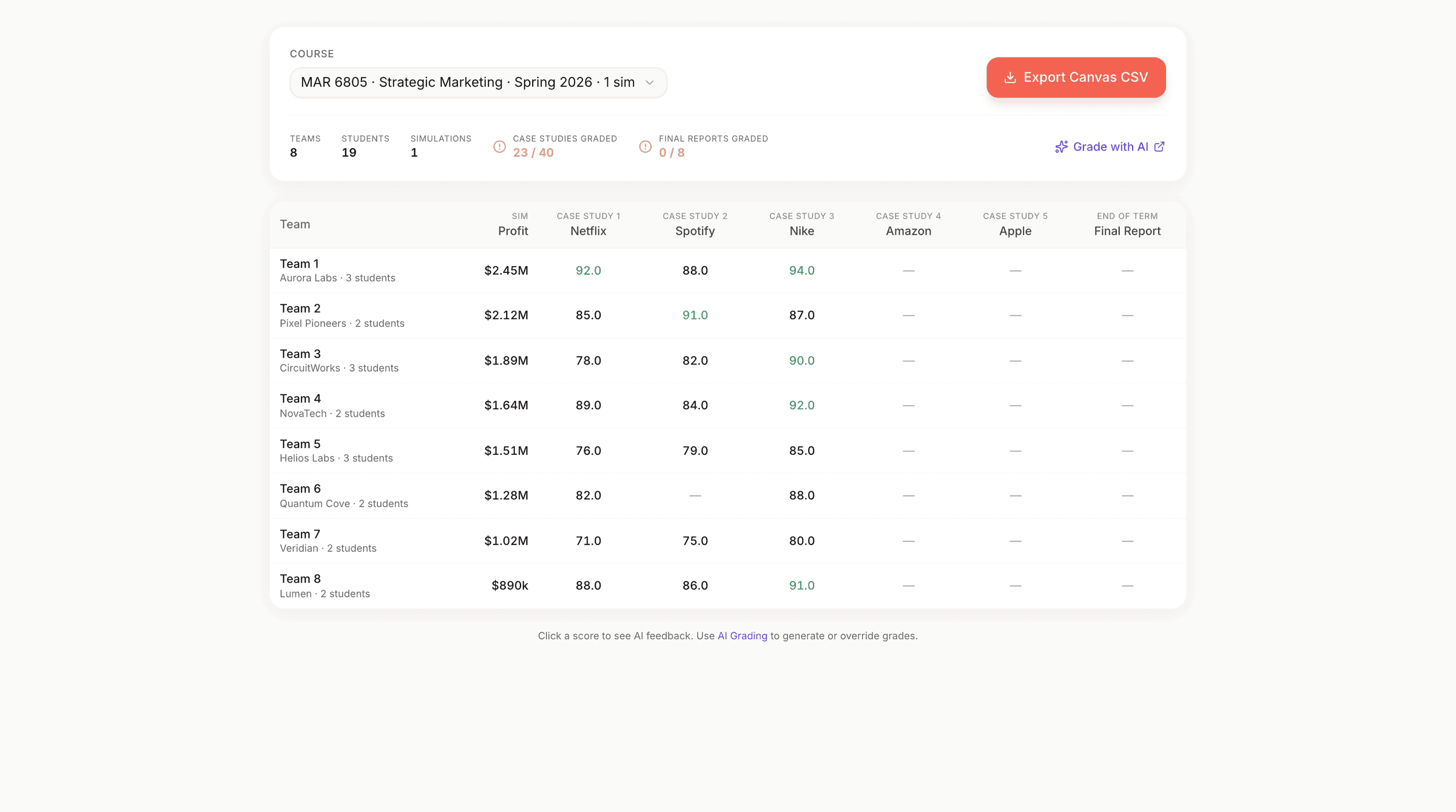Open Team 6 Nike score 88.0

click(x=801, y=495)
